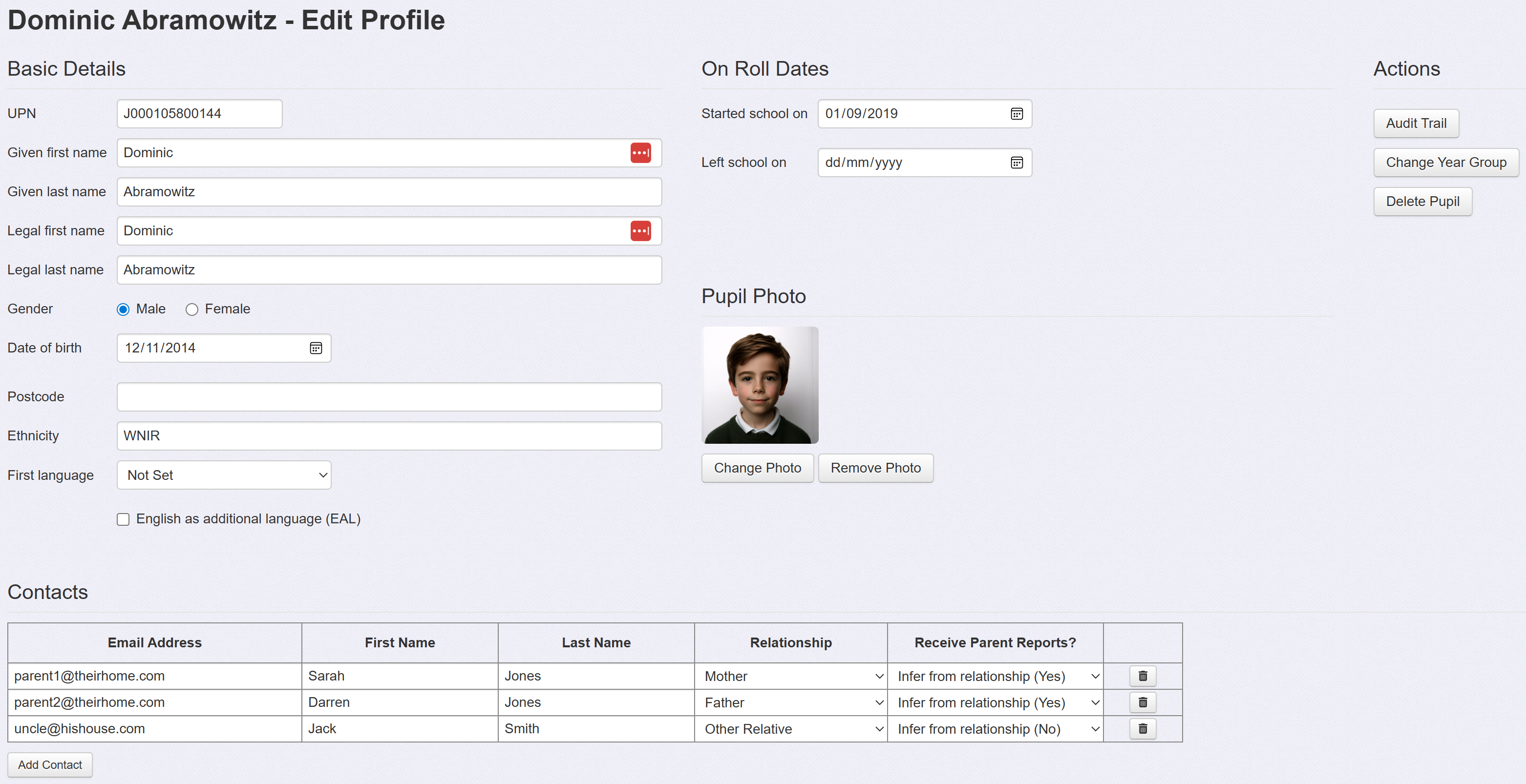Click Delete Pupil button
The image size is (1526, 784).
1422,201
